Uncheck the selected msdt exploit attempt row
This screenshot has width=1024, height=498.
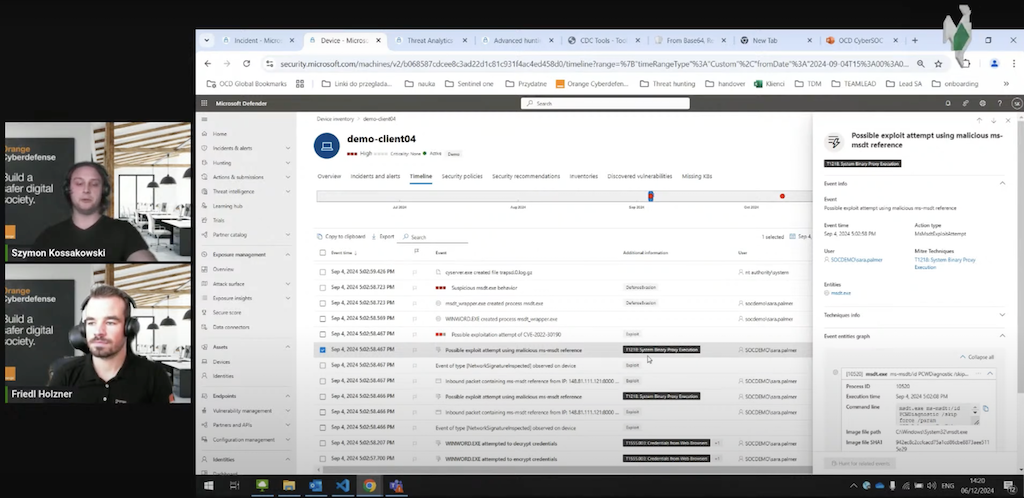(x=322, y=350)
